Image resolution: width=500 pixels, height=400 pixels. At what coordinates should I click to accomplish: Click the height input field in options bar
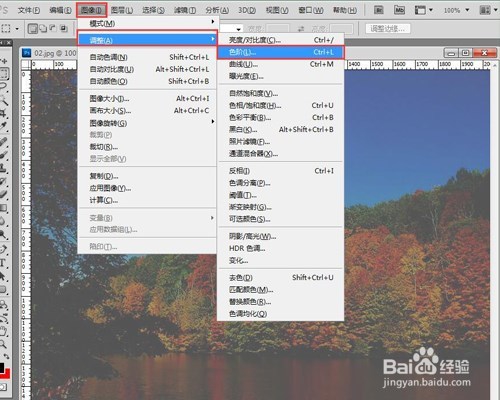click(341, 29)
